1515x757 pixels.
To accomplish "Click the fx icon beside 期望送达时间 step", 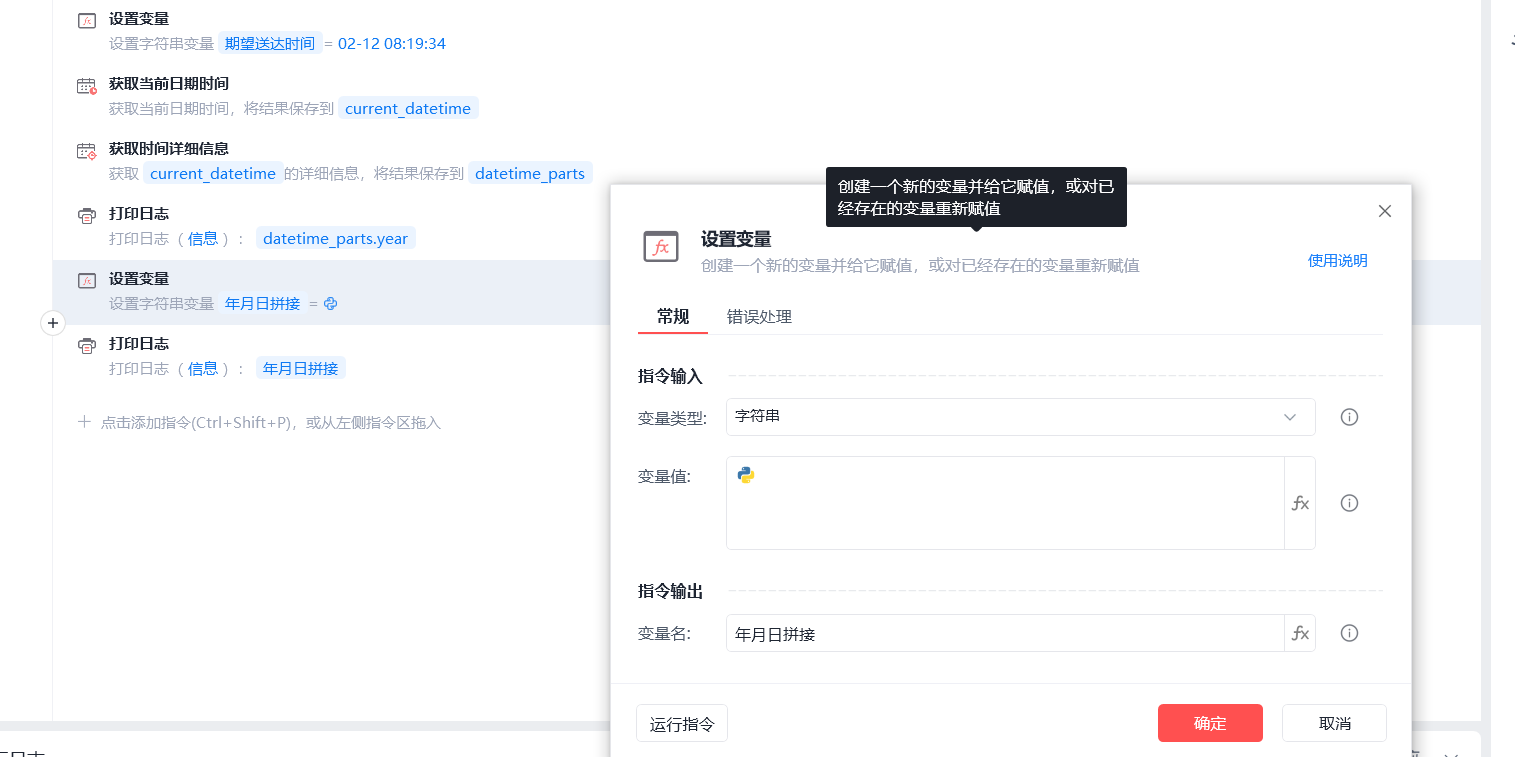I will tap(87, 21).
